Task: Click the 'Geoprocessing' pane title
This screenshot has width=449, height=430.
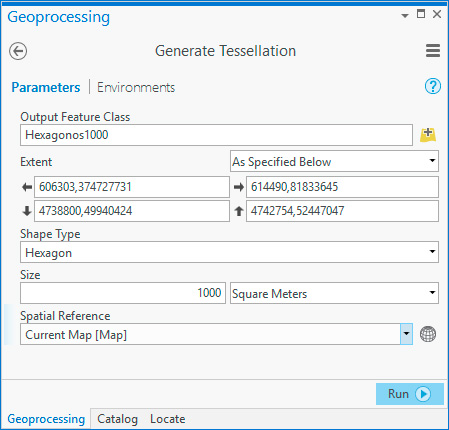Action: coord(58,17)
